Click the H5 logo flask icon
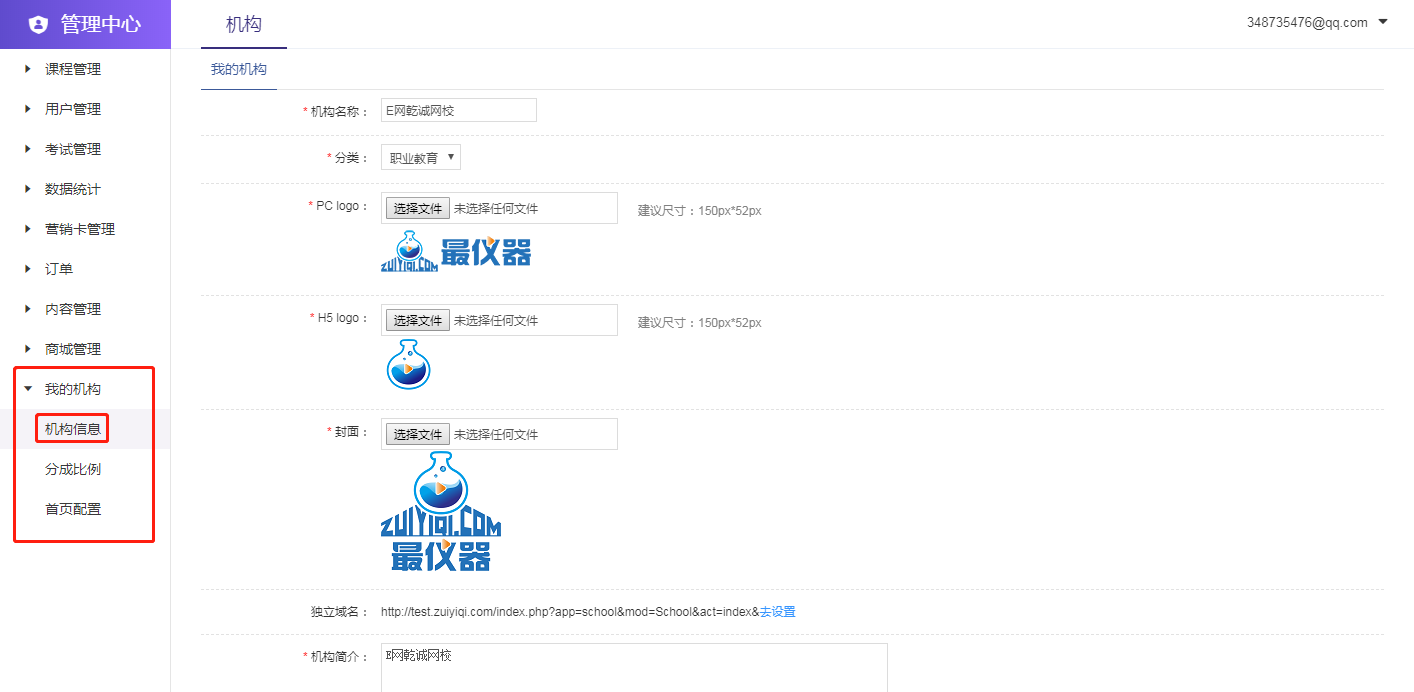 coord(407,364)
